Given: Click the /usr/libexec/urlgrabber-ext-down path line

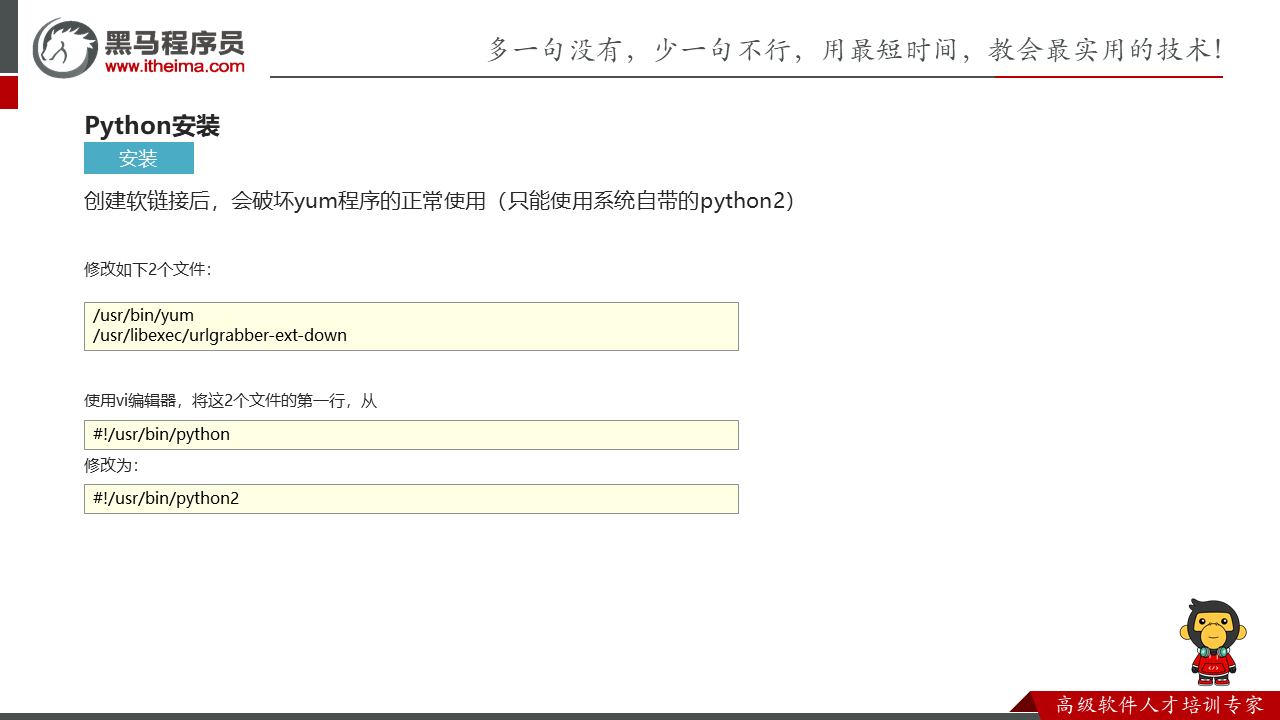Looking at the screenshot, I should [220, 336].
